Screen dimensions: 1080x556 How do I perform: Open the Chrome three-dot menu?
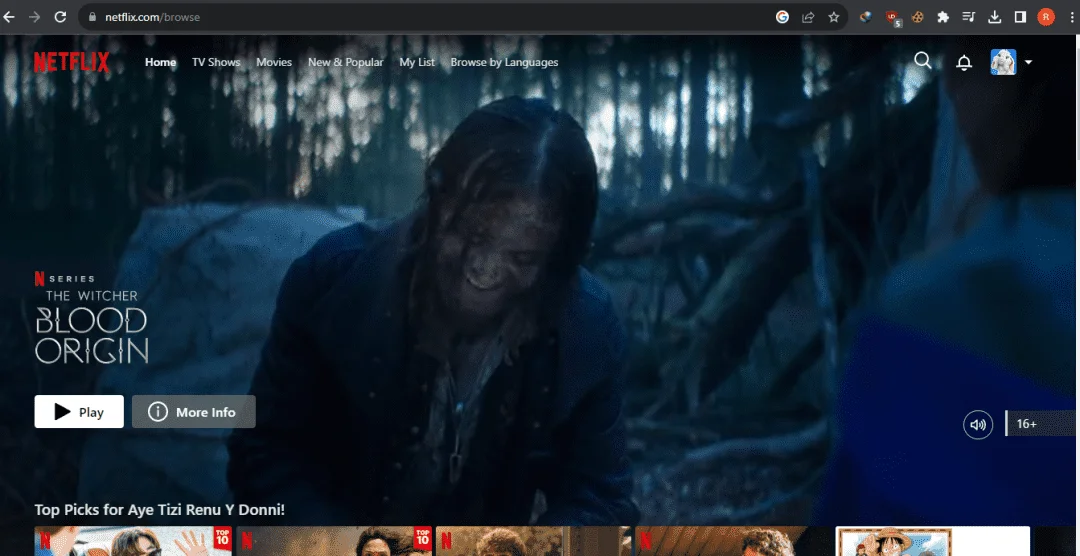tap(1071, 17)
